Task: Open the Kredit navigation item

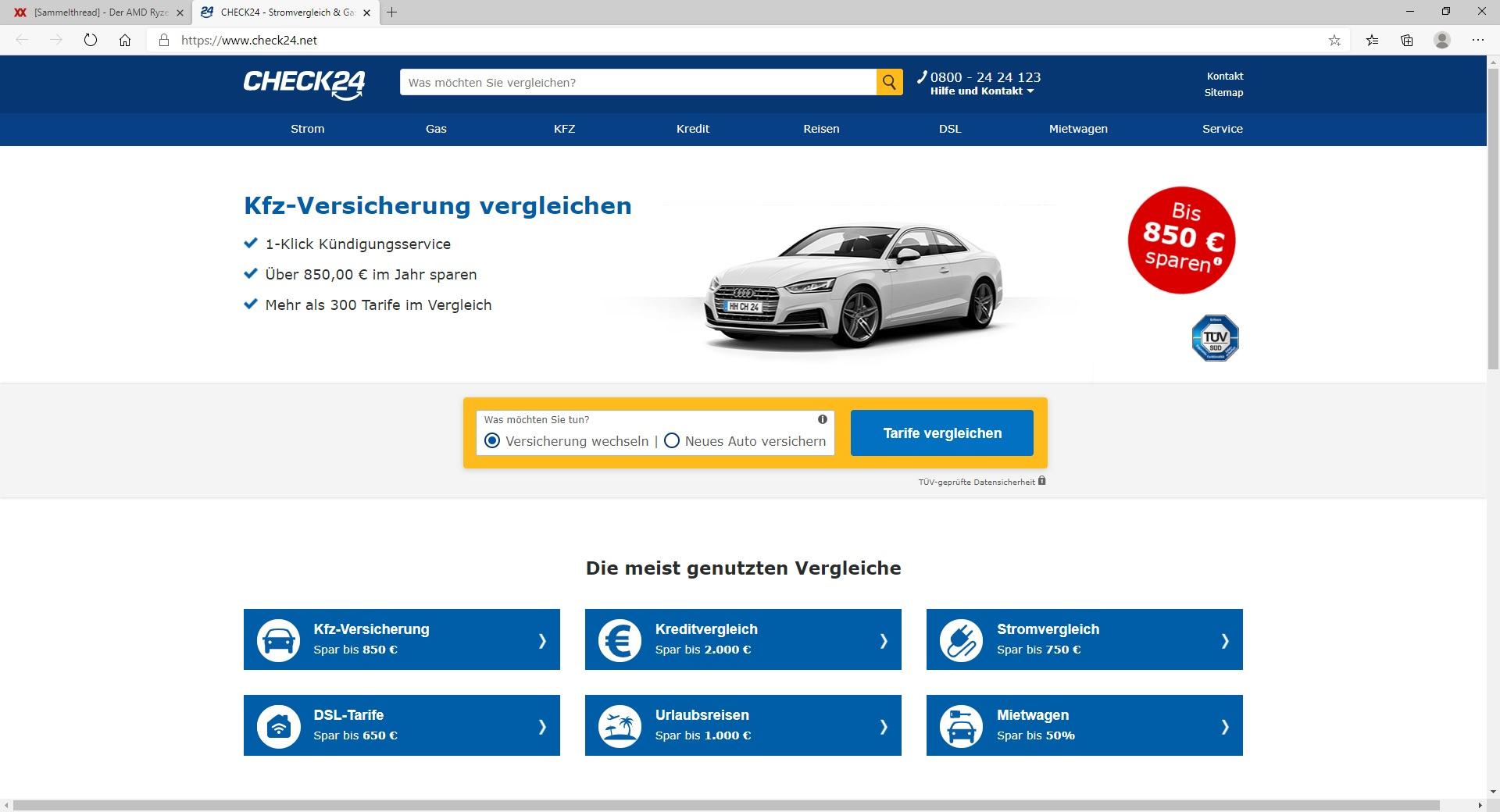Action: tap(693, 129)
